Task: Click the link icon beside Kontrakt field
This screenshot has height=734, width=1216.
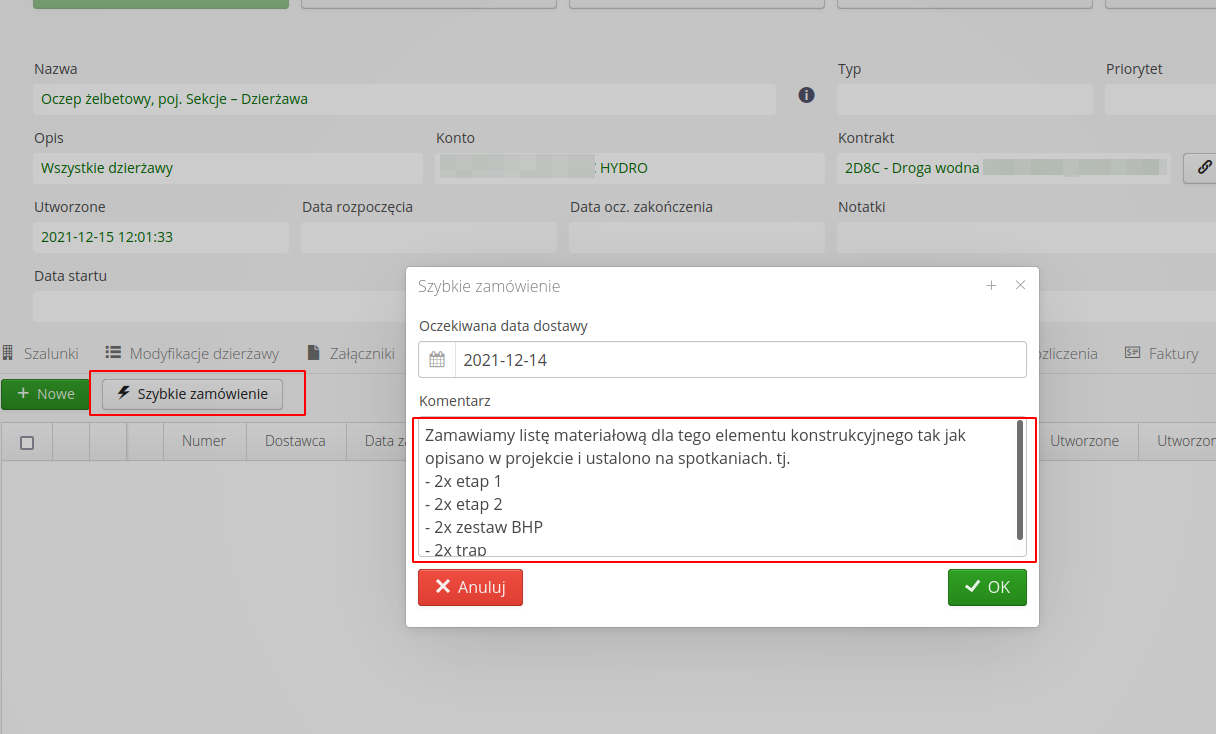Action: (x=1203, y=168)
